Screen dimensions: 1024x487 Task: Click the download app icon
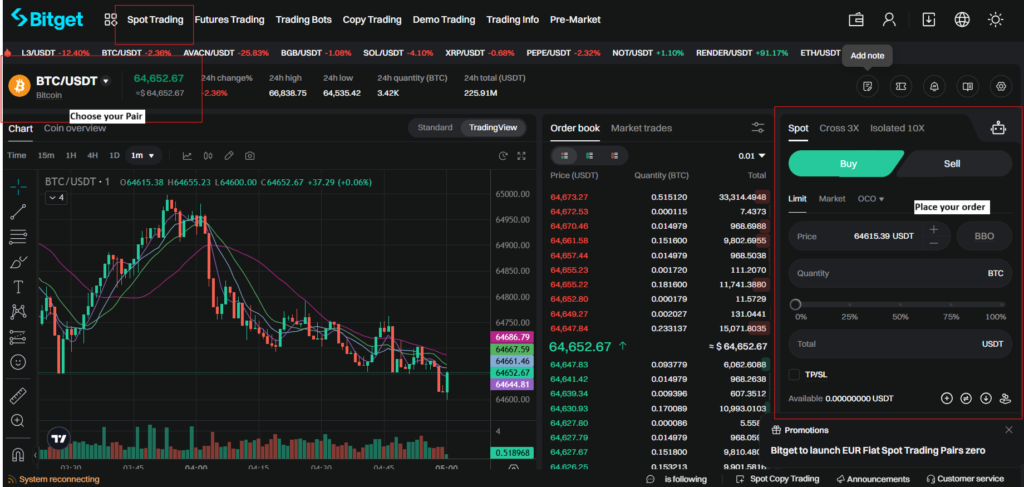pos(928,20)
